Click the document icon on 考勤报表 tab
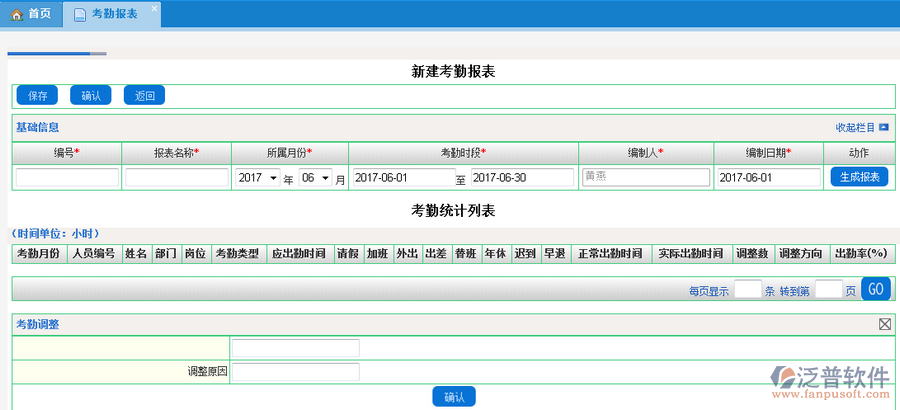The image size is (900, 410). click(80, 14)
